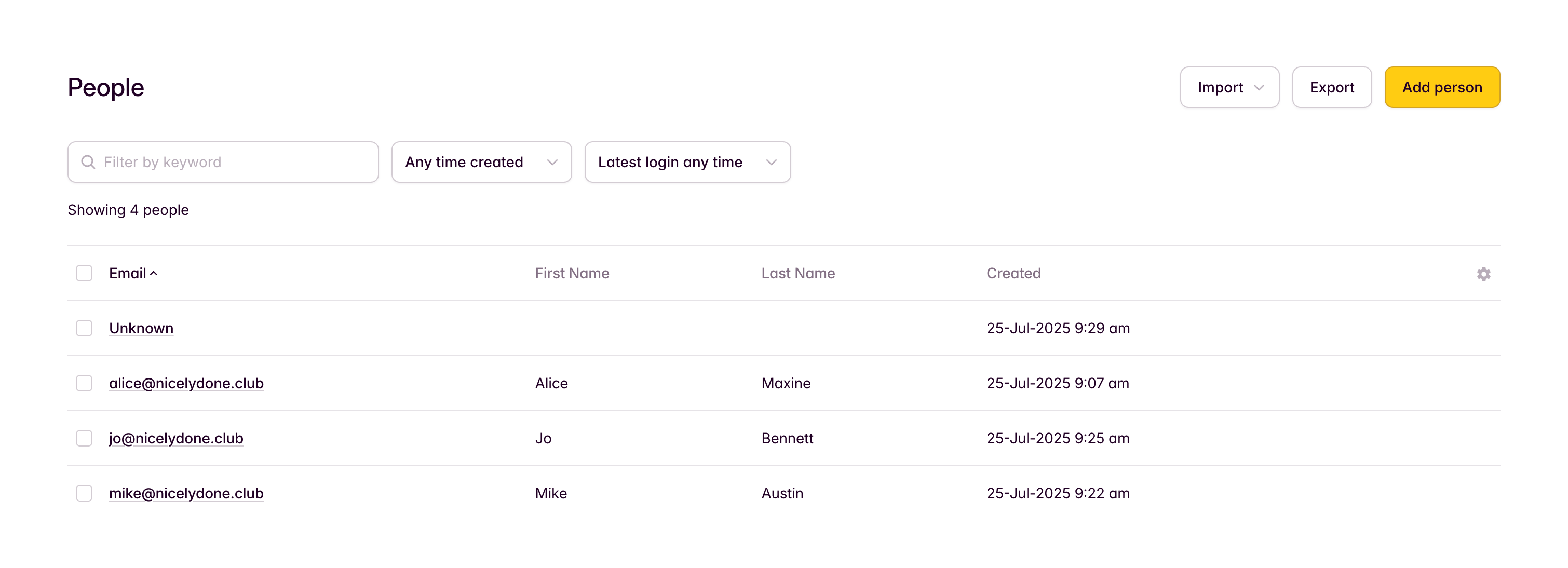Check the alice@nicelydone.club row
This screenshot has height=568, width=1568.
(x=84, y=384)
